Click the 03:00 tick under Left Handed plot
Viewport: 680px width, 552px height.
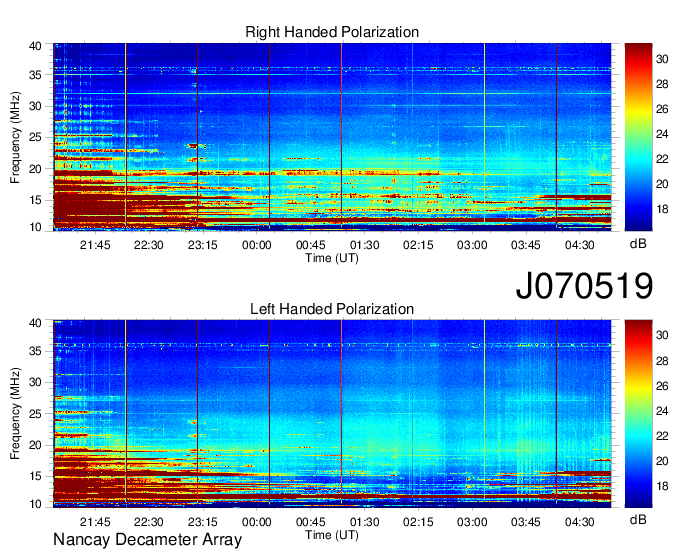472,522
